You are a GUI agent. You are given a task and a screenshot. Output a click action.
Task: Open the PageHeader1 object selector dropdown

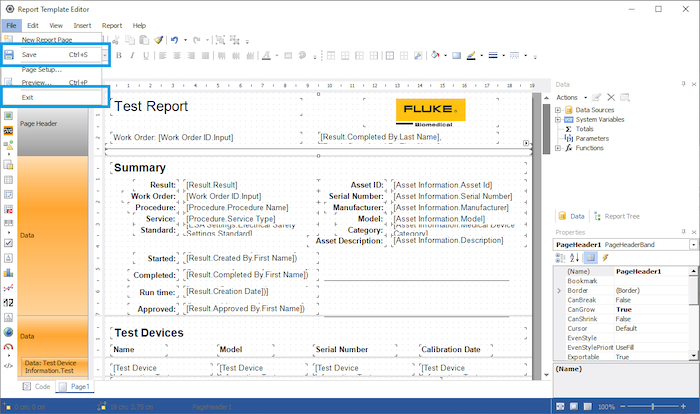tap(694, 243)
